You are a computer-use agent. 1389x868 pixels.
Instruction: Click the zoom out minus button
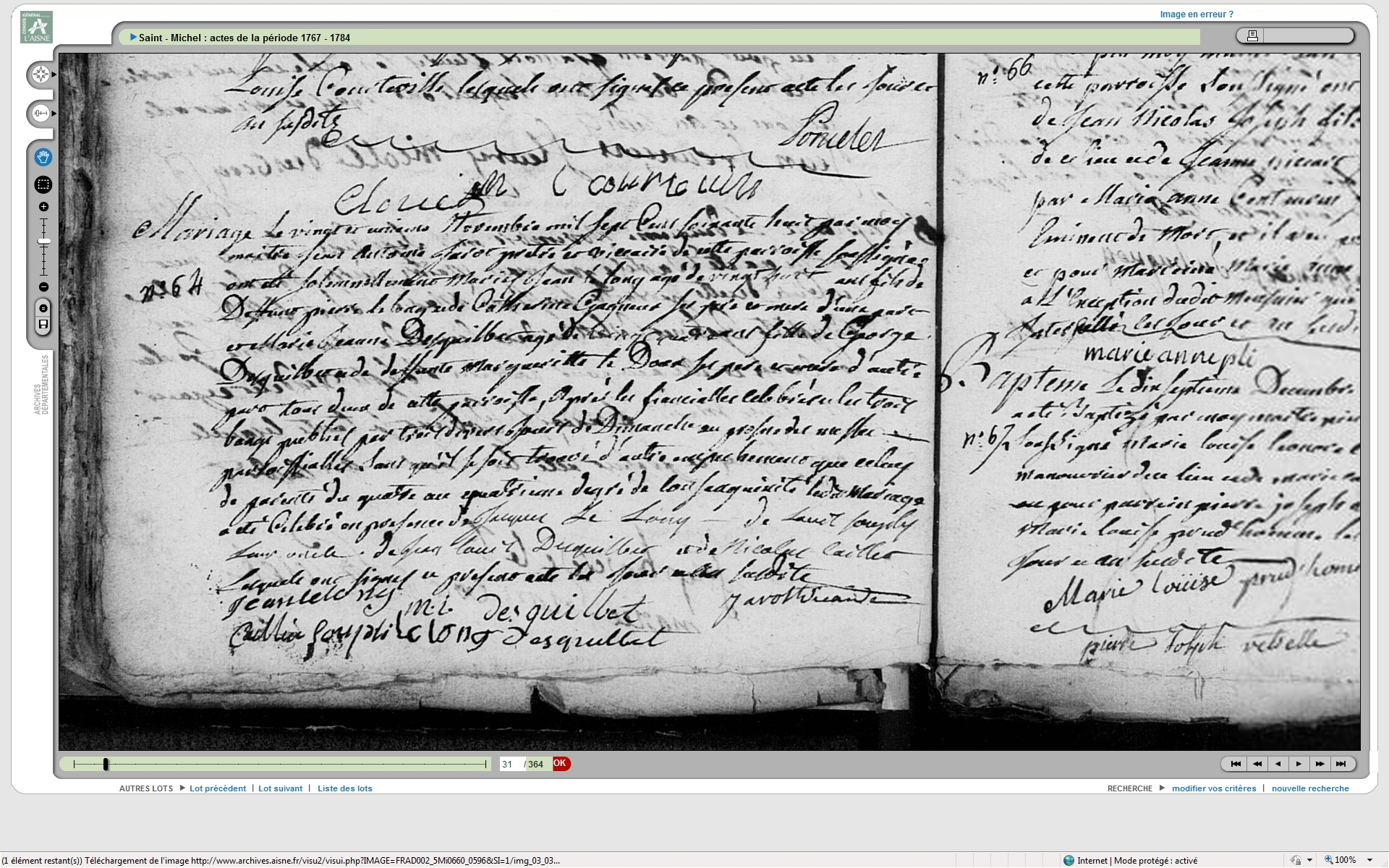[x=43, y=287]
